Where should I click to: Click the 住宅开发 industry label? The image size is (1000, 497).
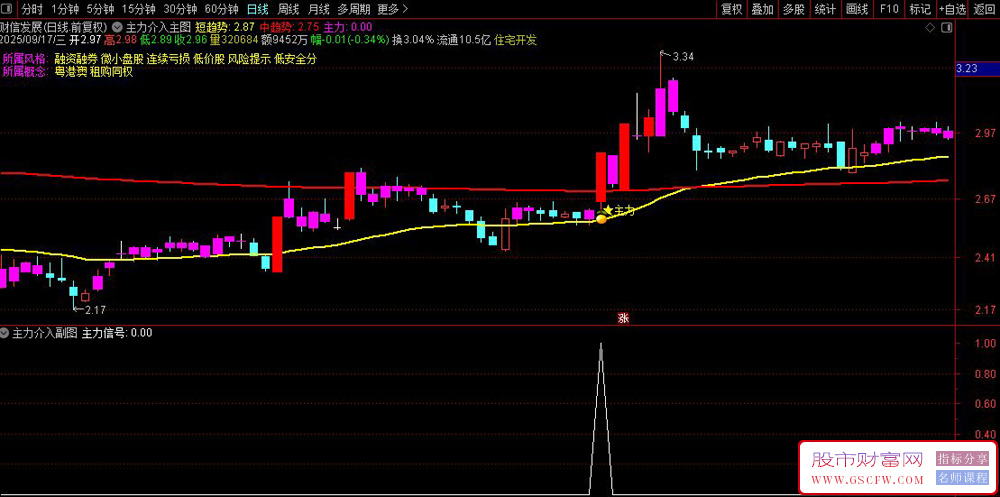pyautogui.click(x=515, y=40)
